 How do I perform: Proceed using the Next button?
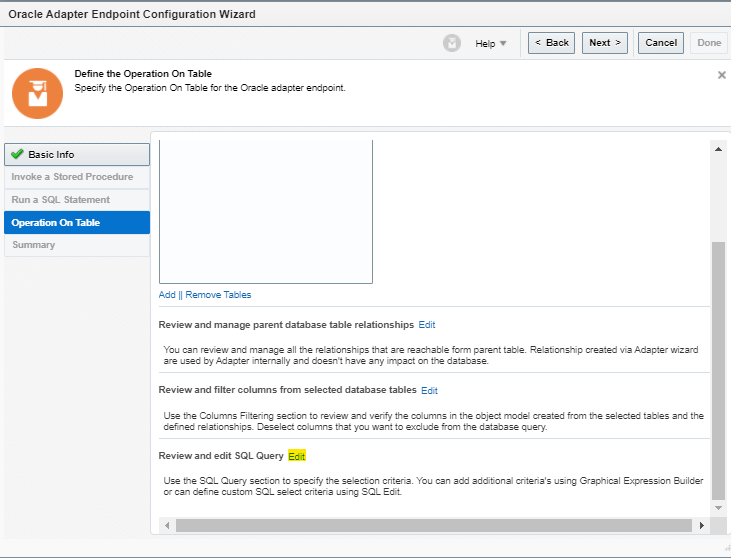tap(606, 43)
